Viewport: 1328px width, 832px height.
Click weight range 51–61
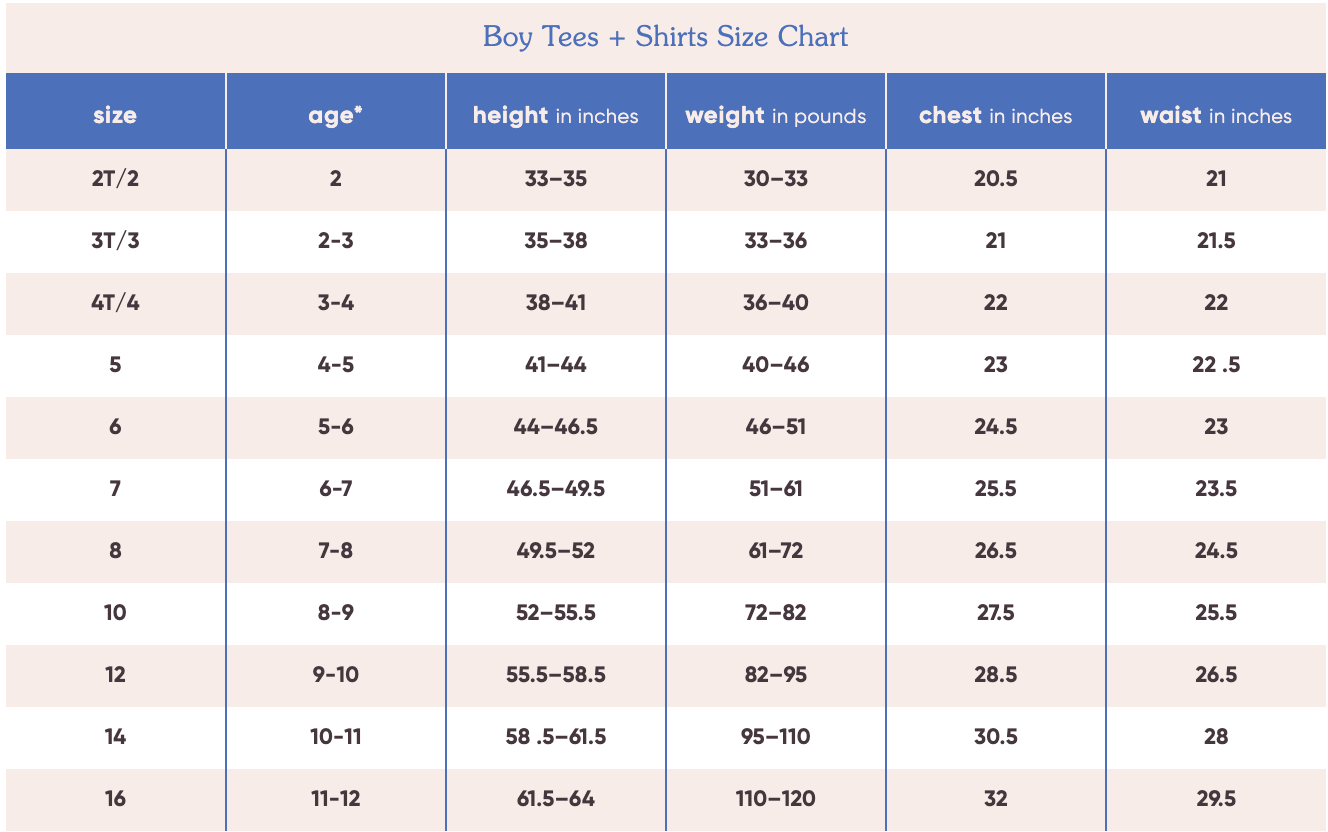pyautogui.click(x=775, y=489)
